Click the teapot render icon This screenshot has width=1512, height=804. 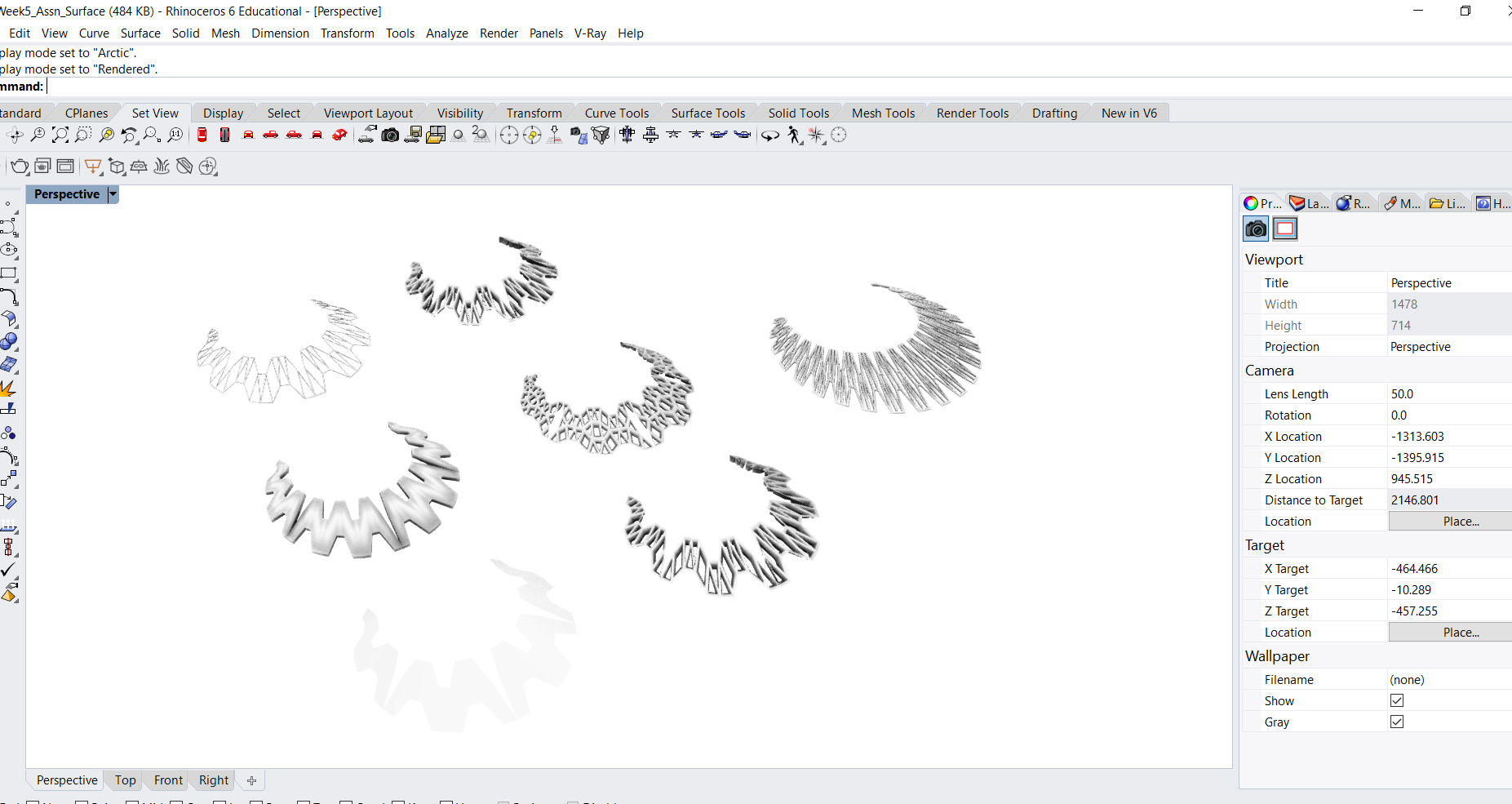click(20, 167)
